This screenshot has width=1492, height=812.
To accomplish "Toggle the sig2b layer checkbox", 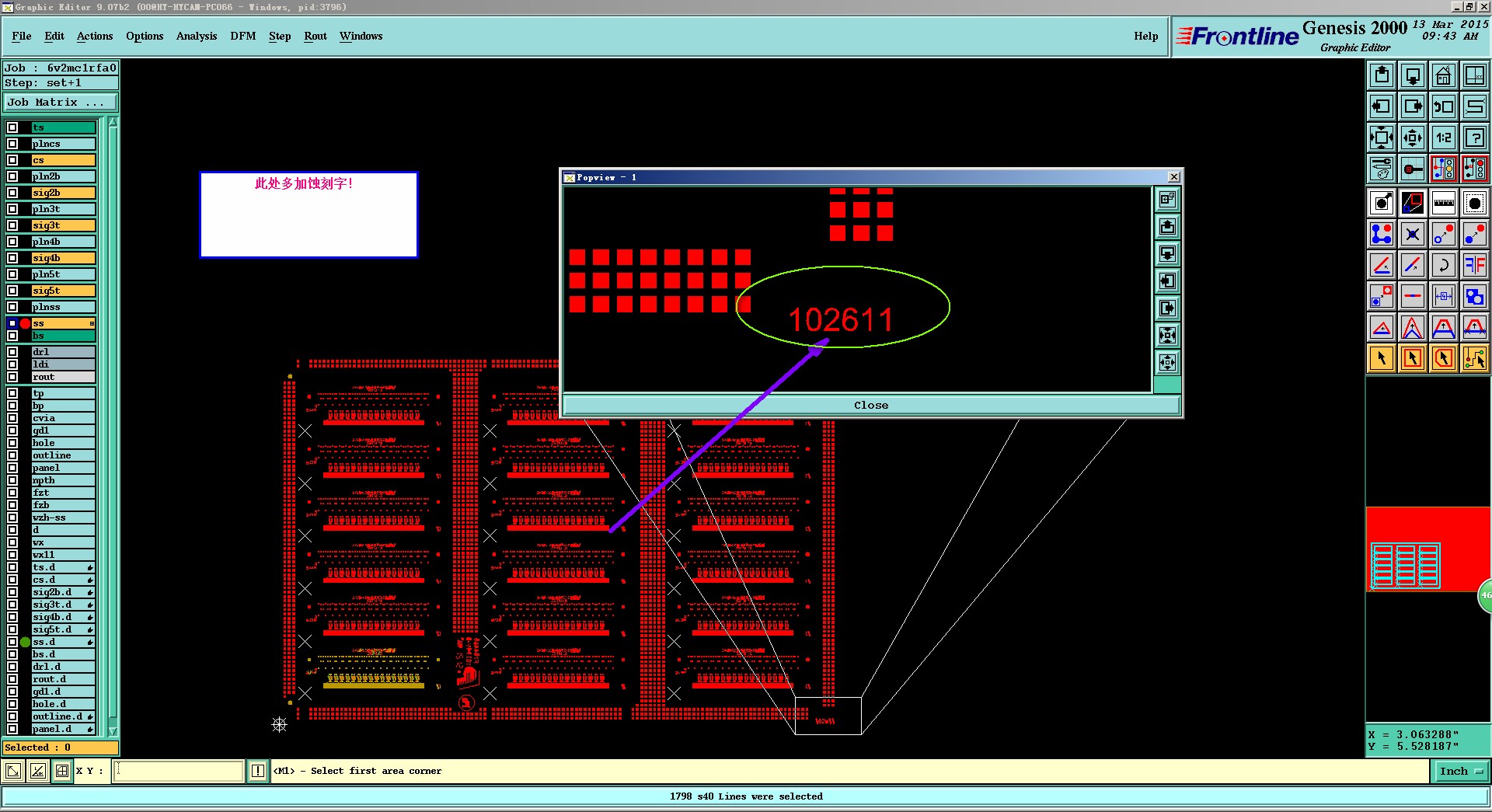I will tap(12, 193).
